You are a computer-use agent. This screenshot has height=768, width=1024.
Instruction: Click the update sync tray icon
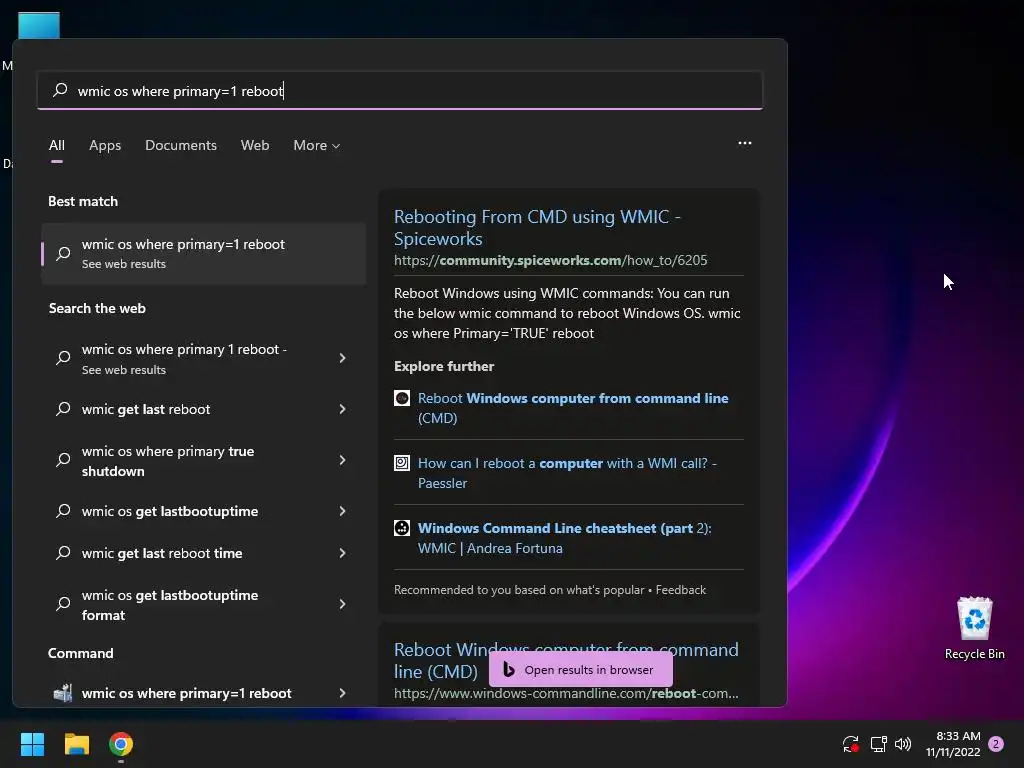(x=850, y=744)
